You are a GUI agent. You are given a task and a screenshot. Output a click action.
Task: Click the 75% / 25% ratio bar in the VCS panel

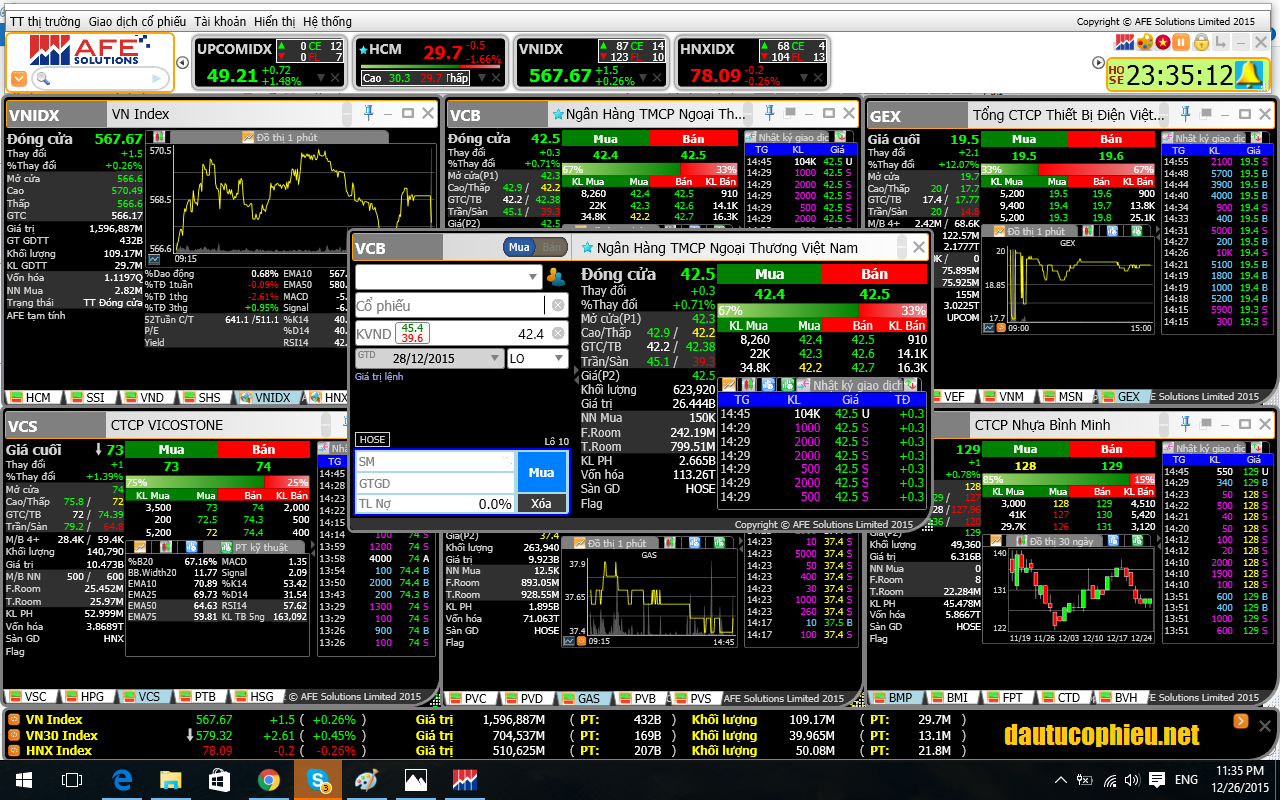coord(218,482)
